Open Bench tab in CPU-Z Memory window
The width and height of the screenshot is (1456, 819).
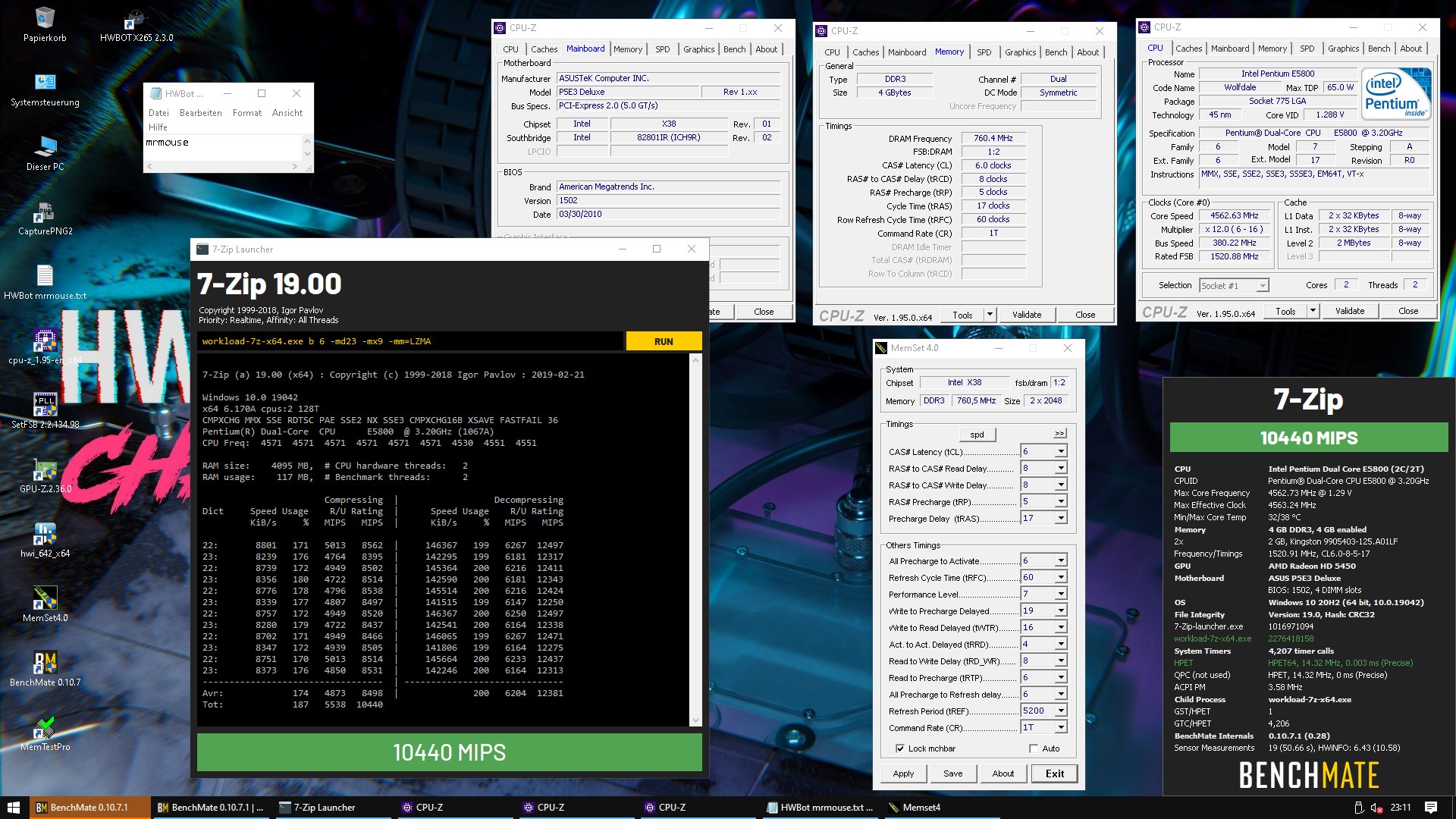point(1056,52)
